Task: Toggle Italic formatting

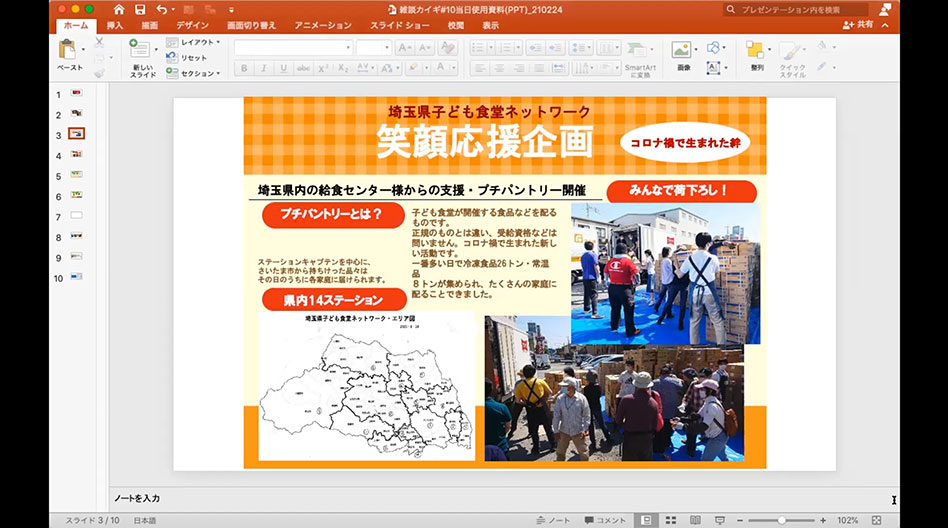Action: tap(265, 68)
